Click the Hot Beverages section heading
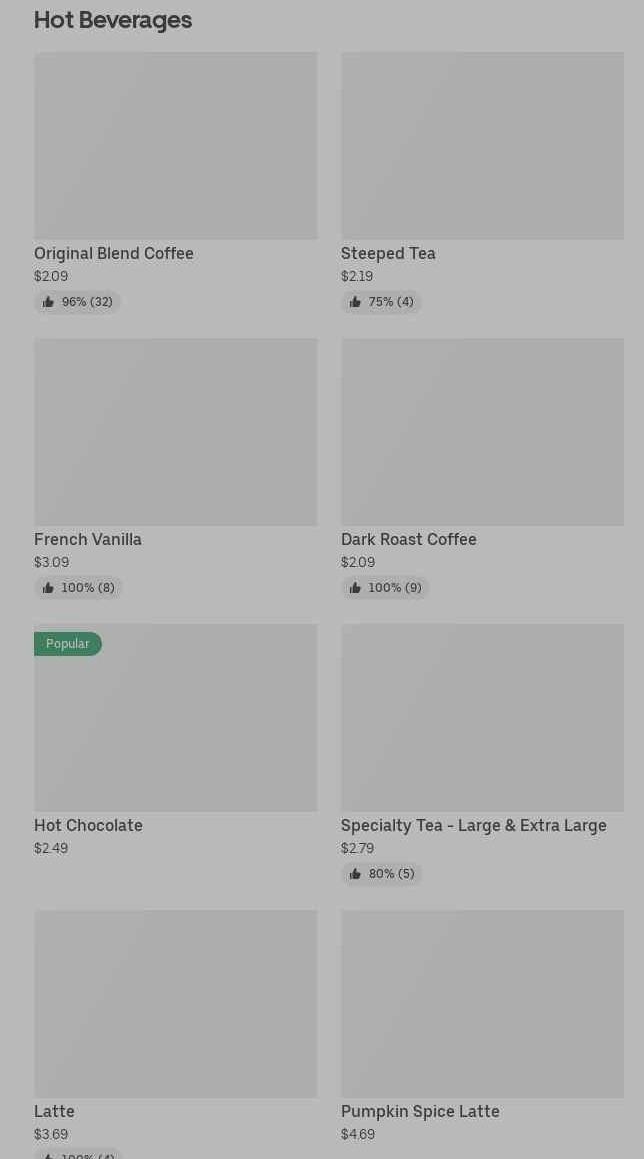Screen dimensions: 644x1159 (113, 20)
